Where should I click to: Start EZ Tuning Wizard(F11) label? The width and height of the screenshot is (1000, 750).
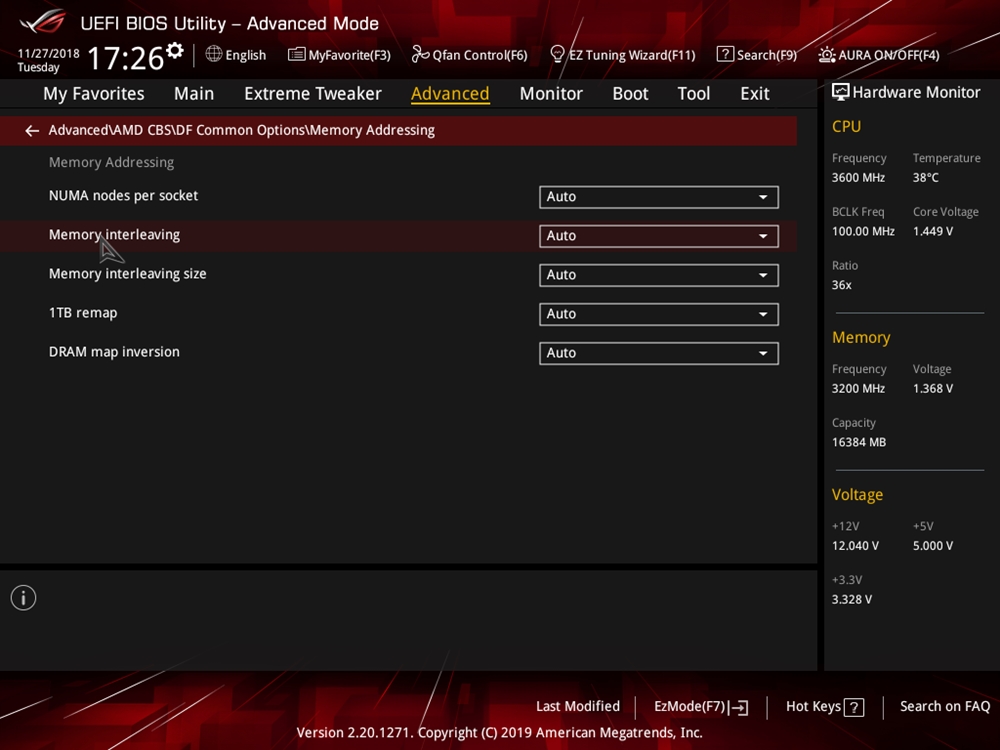[632, 55]
